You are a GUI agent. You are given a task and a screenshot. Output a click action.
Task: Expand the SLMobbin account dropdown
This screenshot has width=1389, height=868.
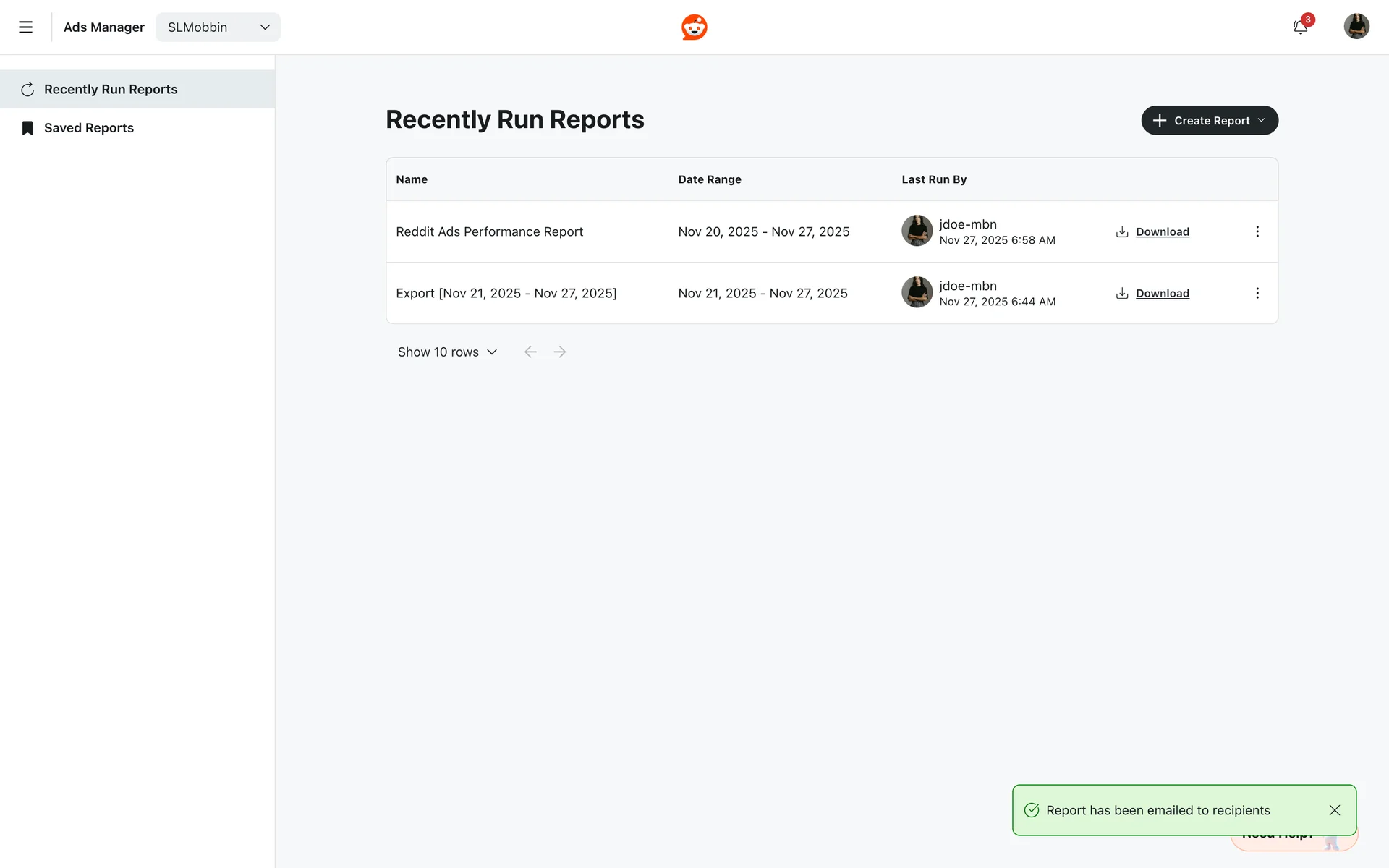(x=218, y=27)
